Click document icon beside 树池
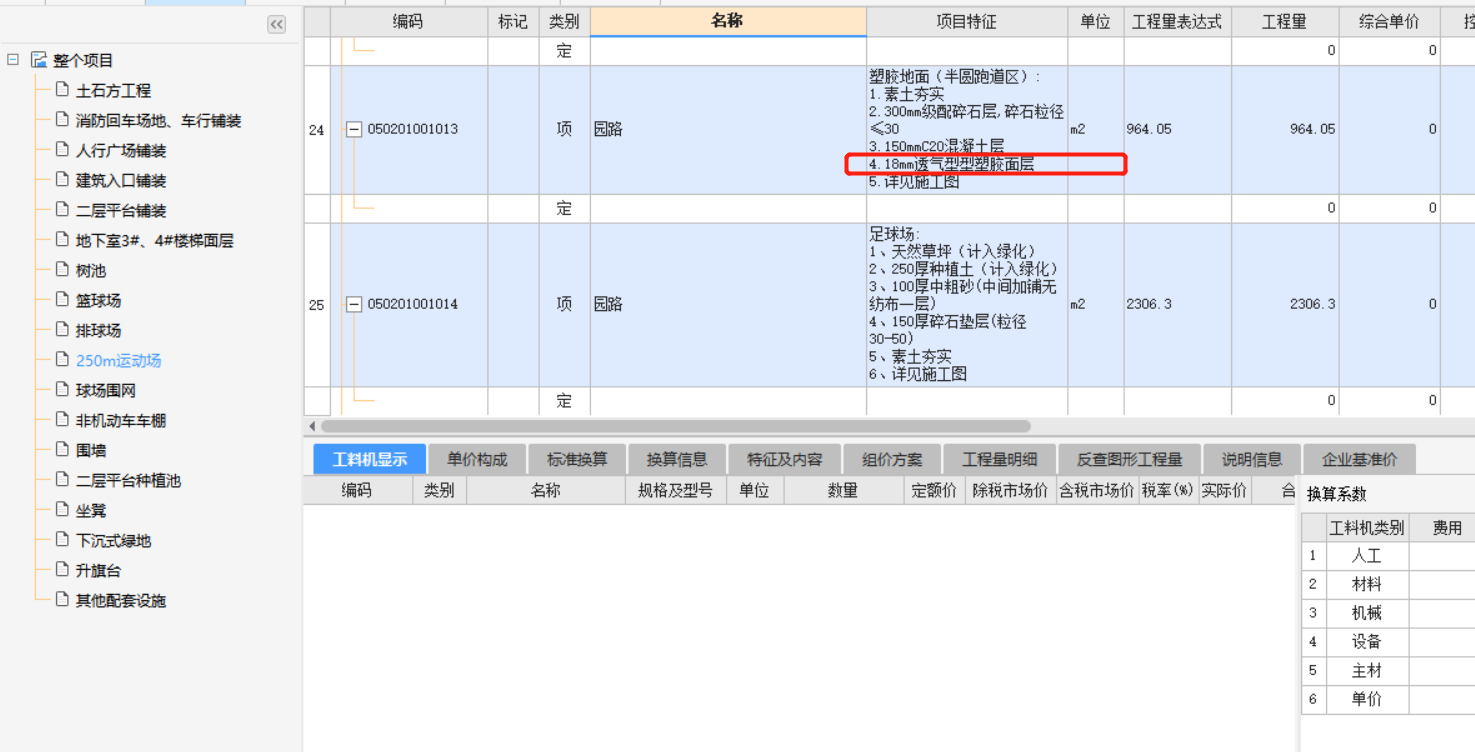1475x752 pixels. tap(62, 270)
